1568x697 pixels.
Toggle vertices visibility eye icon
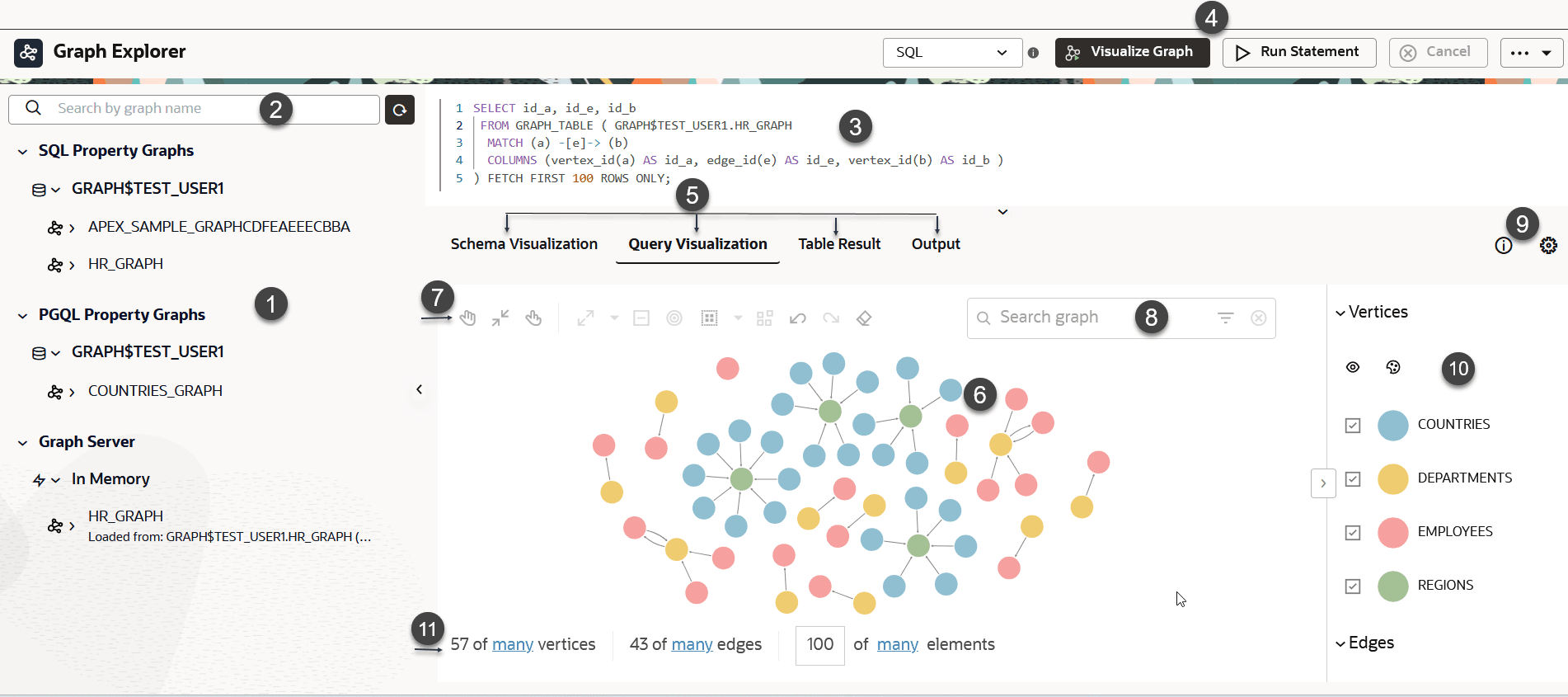pyautogui.click(x=1353, y=367)
